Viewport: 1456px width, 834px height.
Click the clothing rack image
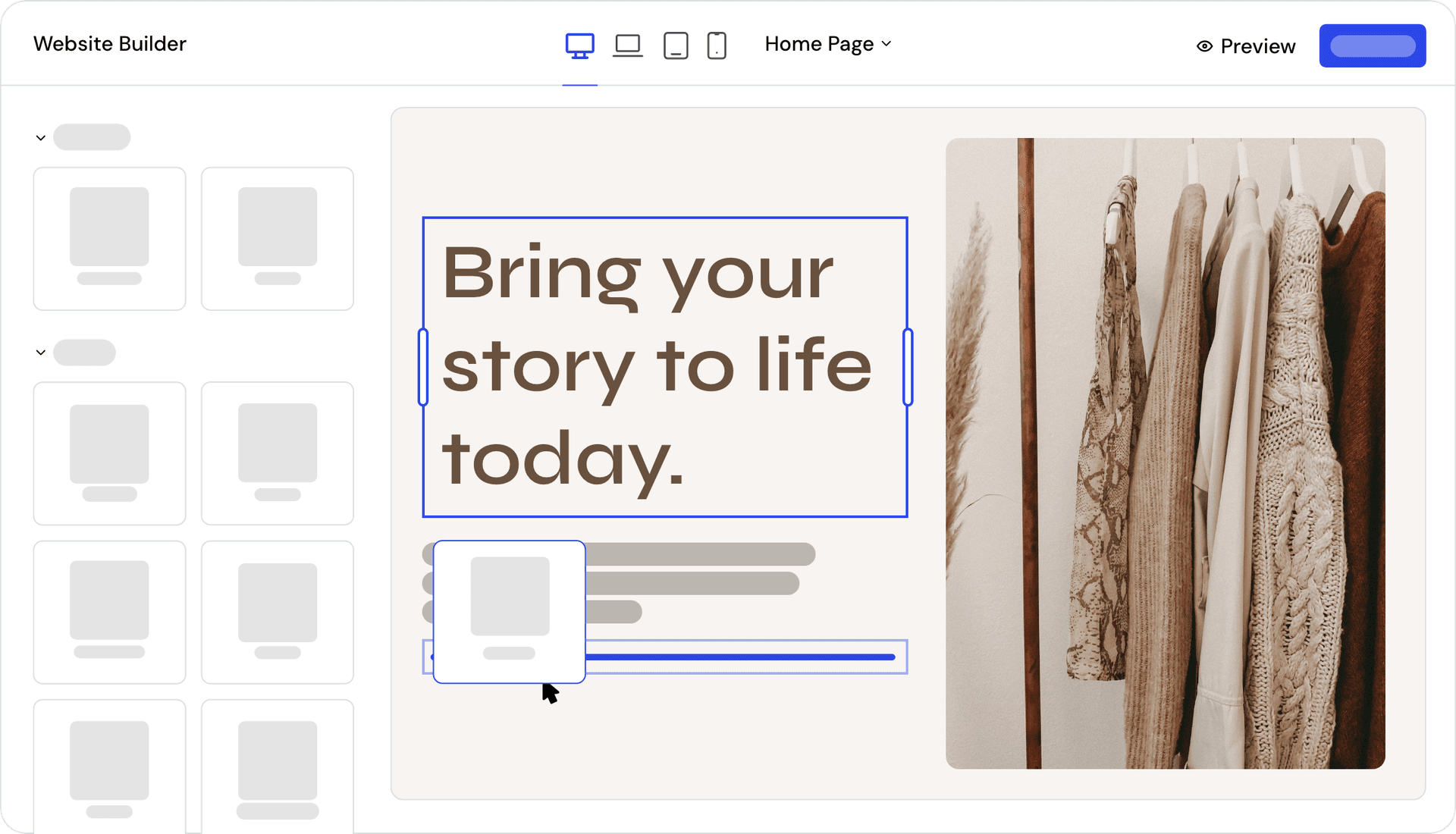[x=1166, y=453]
